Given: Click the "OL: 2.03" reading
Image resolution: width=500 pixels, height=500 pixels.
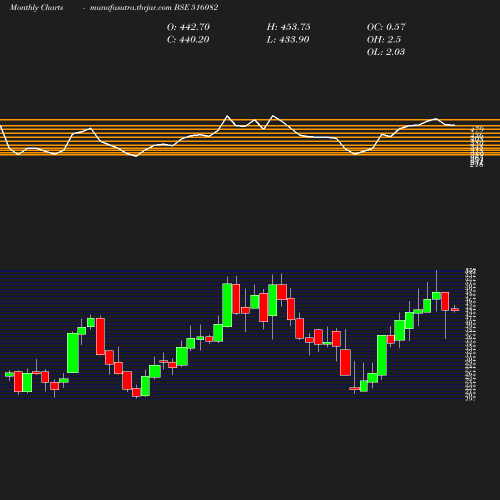Looking at the screenshot, I should pyautogui.click(x=386, y=52).
